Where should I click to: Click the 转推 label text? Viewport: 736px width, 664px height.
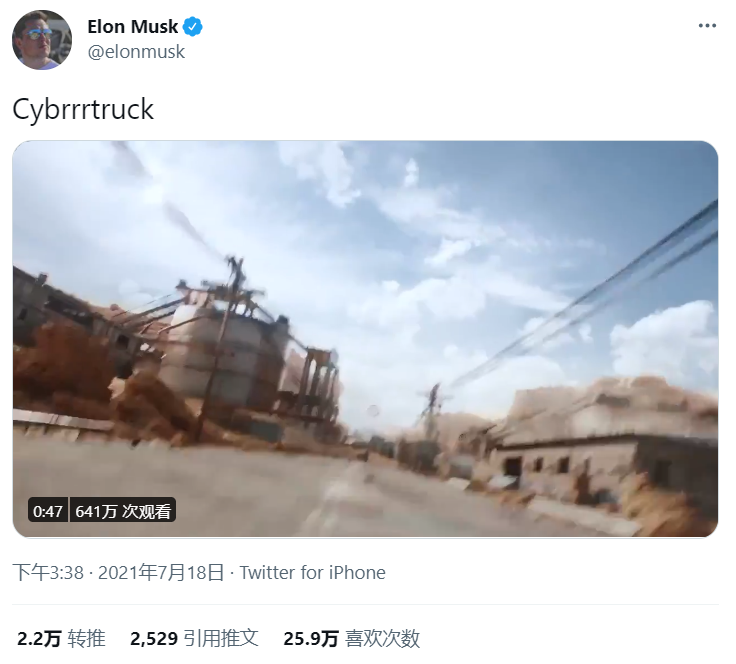[86, 639]
